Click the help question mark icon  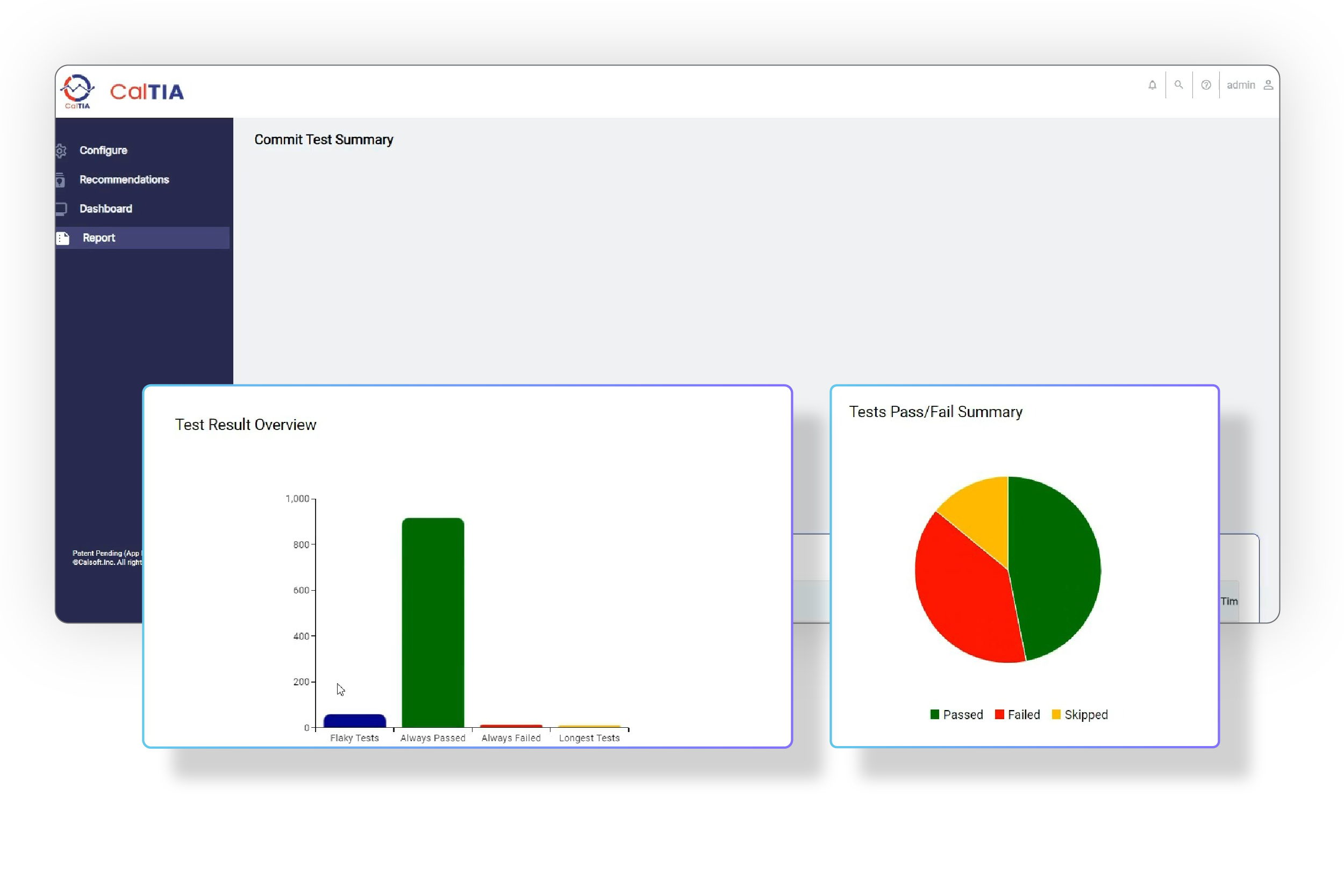coord(1206,85)
